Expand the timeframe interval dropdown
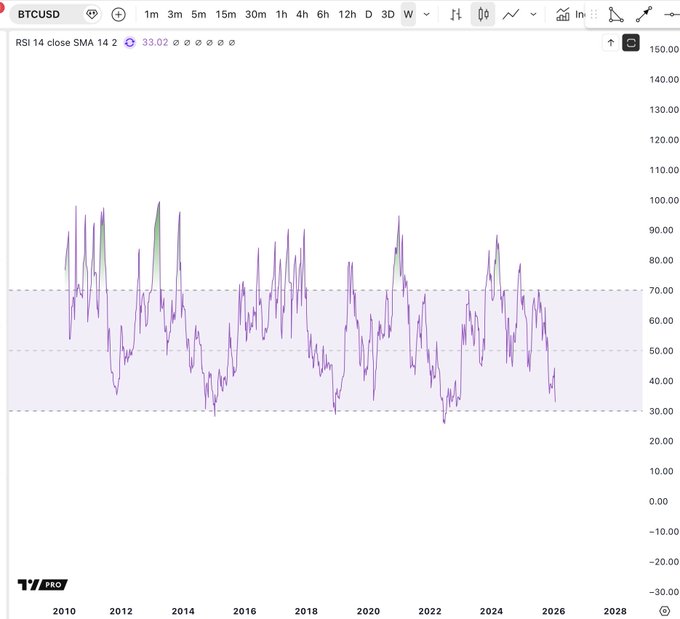Image resolution: width=680 pixels, height=619 pixels. click(429, 14)
